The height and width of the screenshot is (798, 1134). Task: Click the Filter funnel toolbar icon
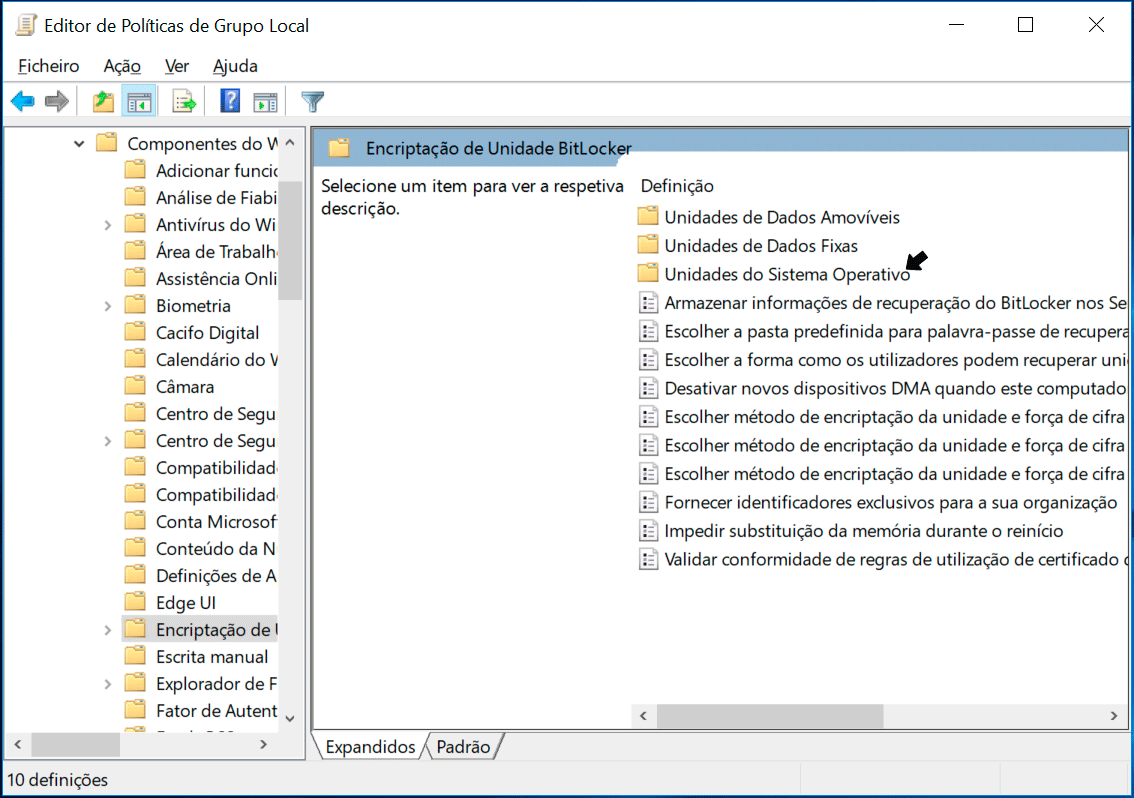(312, 101)
